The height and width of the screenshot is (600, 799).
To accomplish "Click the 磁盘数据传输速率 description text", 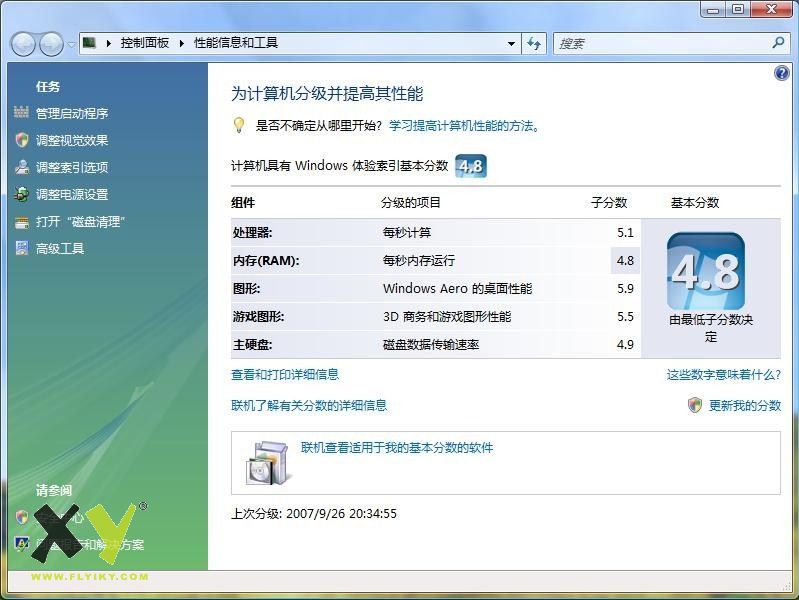I will (431, 345).
